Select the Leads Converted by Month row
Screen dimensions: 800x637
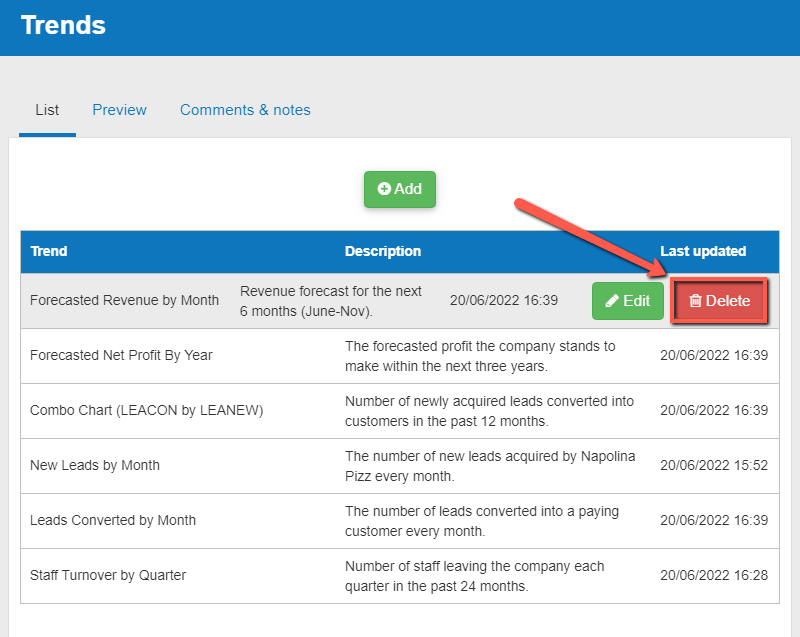click(x=113, y=520)
